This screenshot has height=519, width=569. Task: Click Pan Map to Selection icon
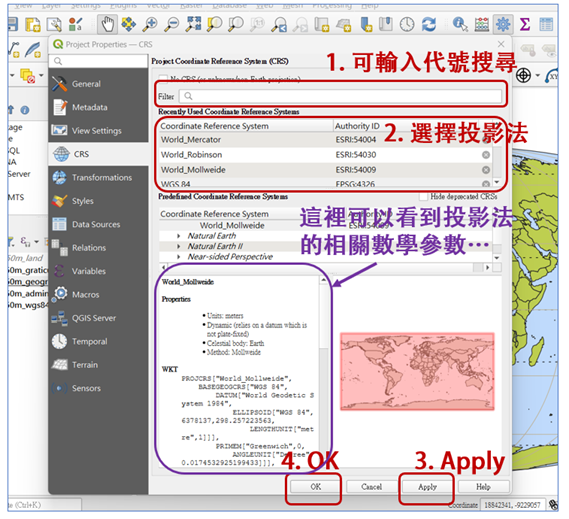point(128,24)
